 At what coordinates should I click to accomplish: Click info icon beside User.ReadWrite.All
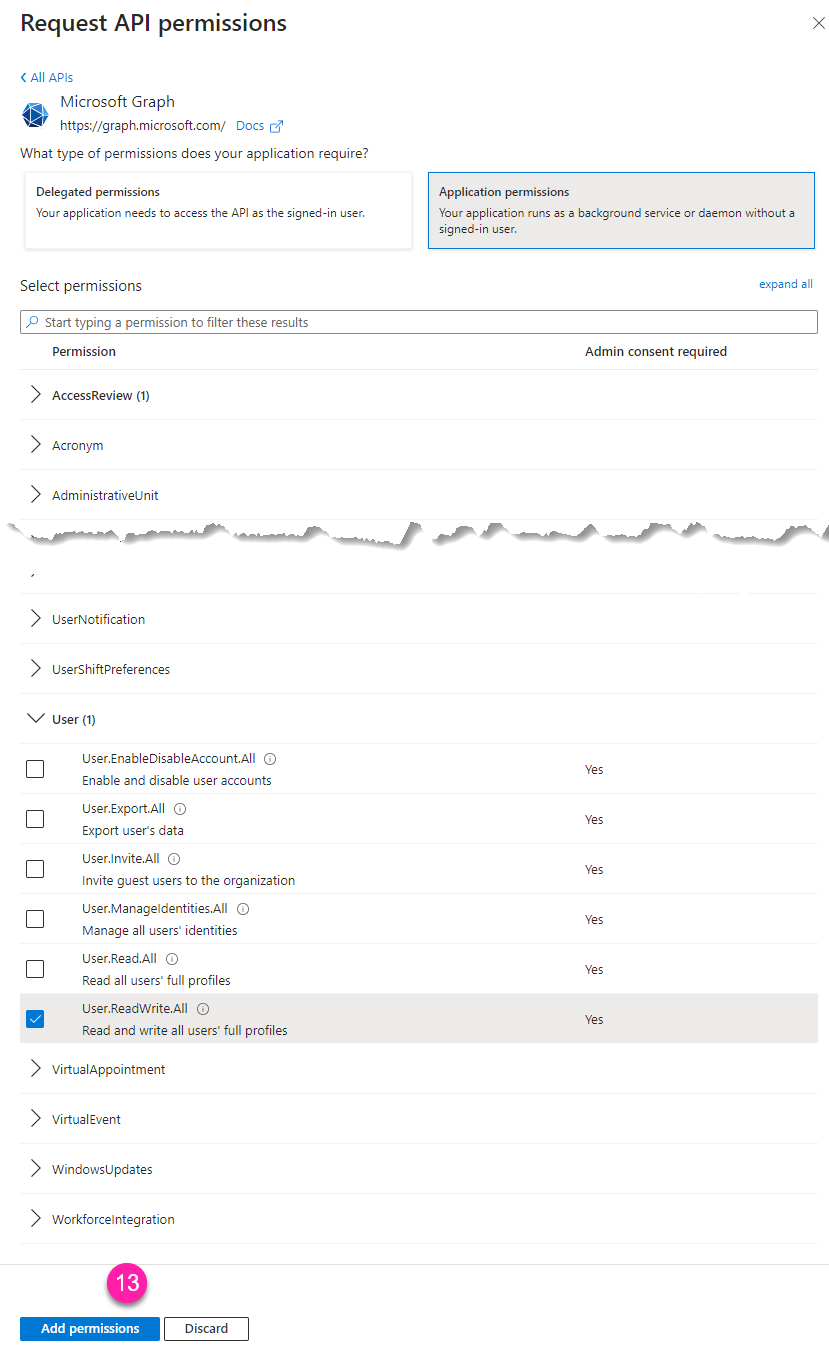click(x=203, y=1009)
